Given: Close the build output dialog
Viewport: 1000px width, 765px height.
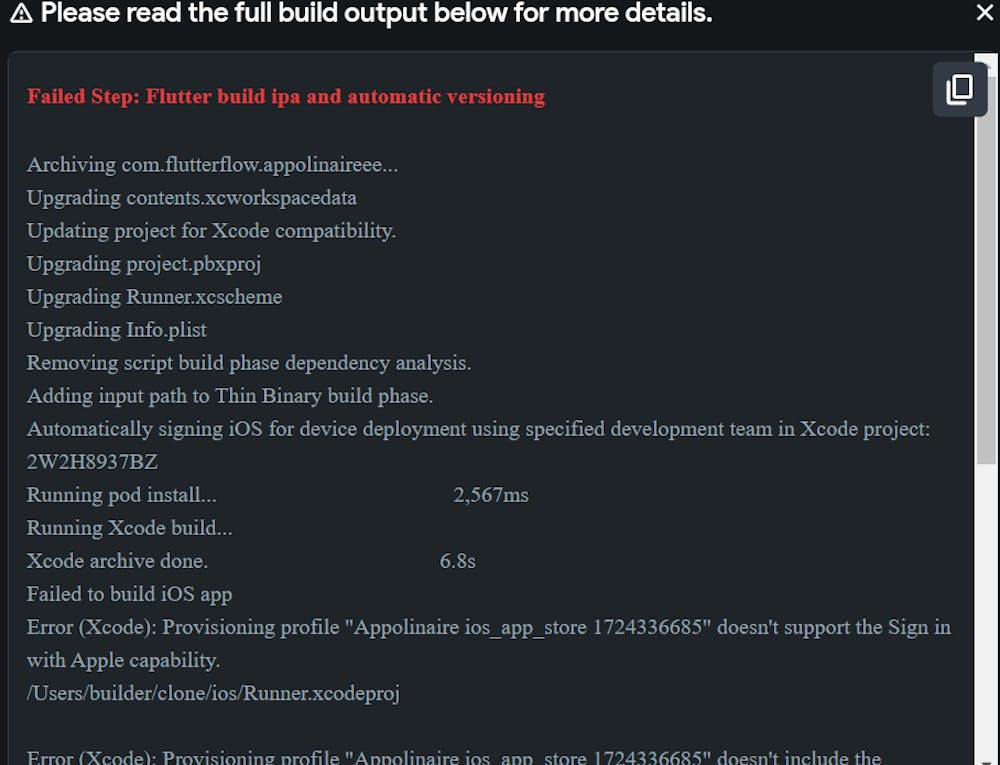Looking at the screenshot, I should click(x=984, y=13).
